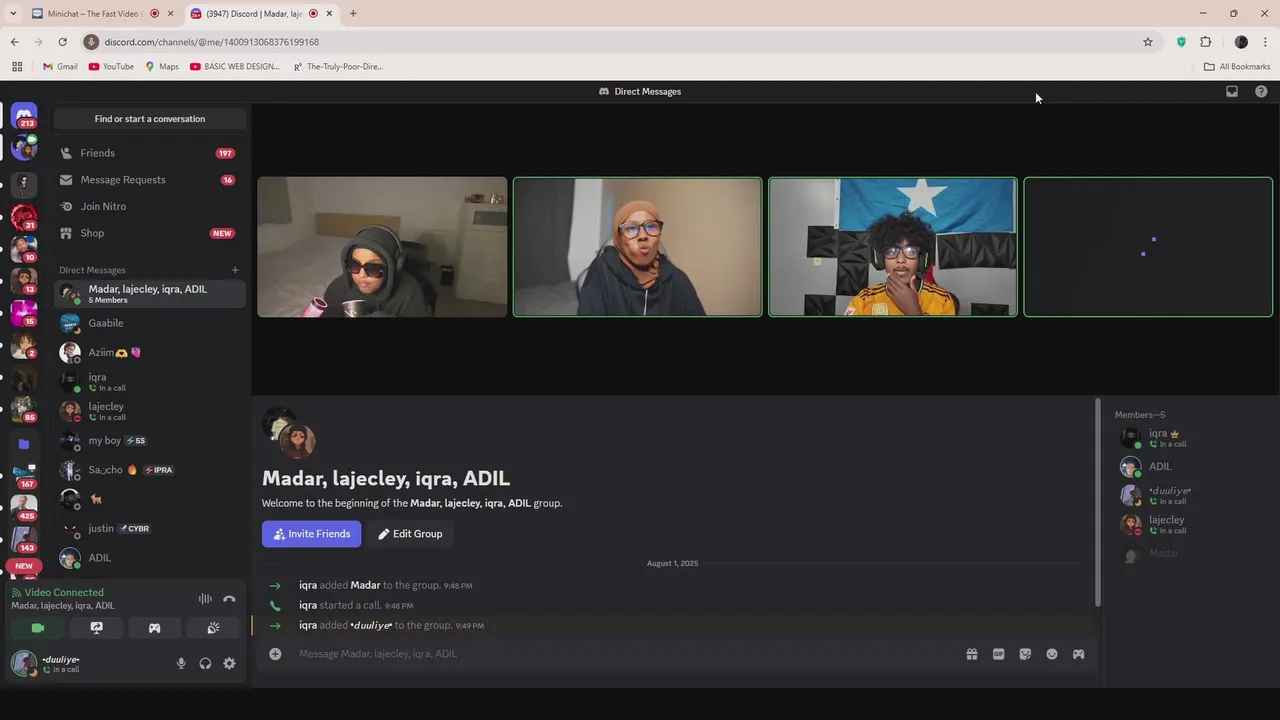Click Madar in the members list
Image resolution: width=1280 pixels, height=720 pixels.
(x=1188, y=554)
